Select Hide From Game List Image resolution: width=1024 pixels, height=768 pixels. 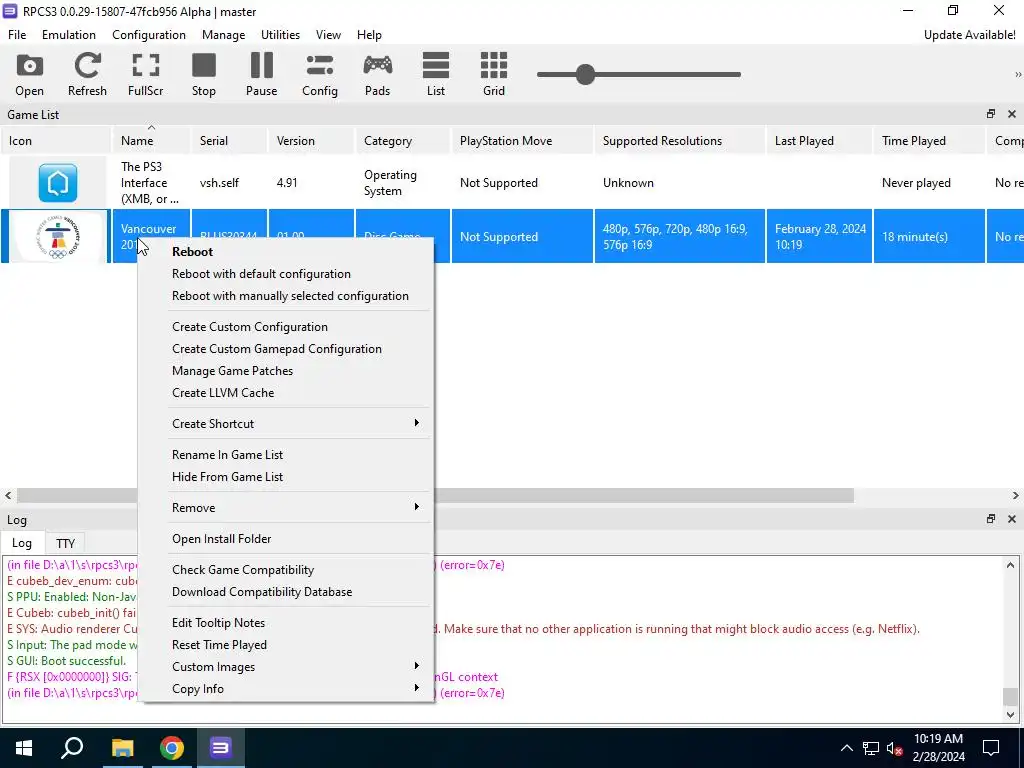286,477
